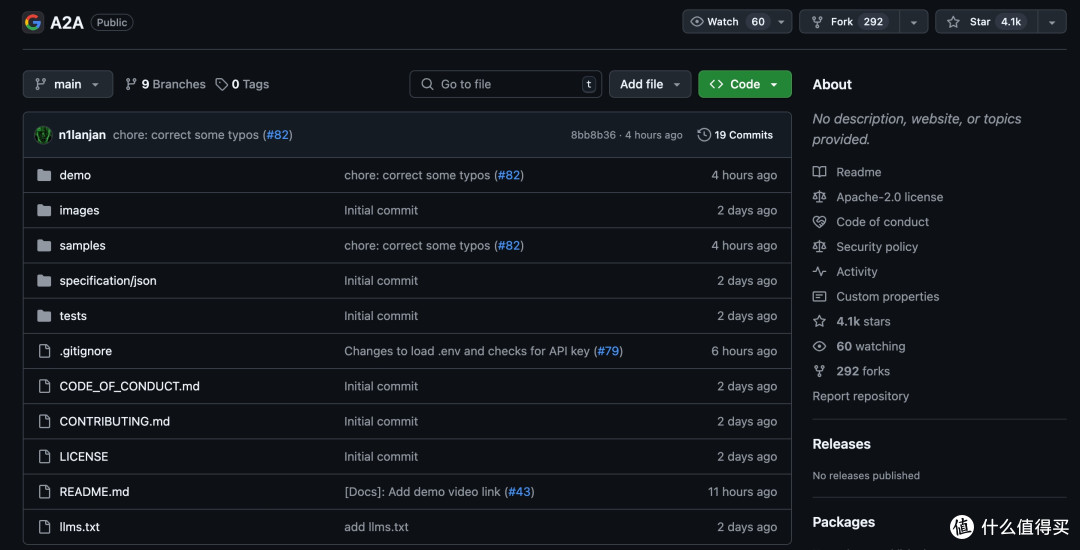1080x550 pixels.
Task: Expand the main branch dropdown
Action: (x=68, y=84)
